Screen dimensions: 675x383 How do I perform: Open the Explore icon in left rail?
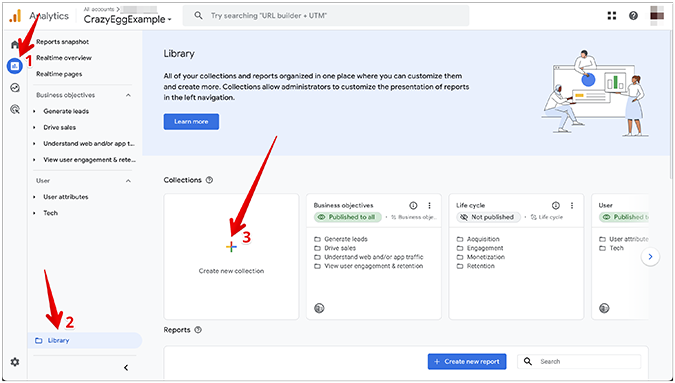pyautogui.click(x=15, y=88)
